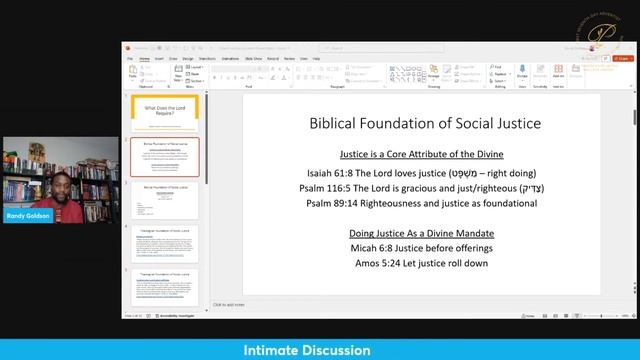The width and height of the screenshot is (640, 360).
Task: Click the font color icon
Action: tap(284, 78)
